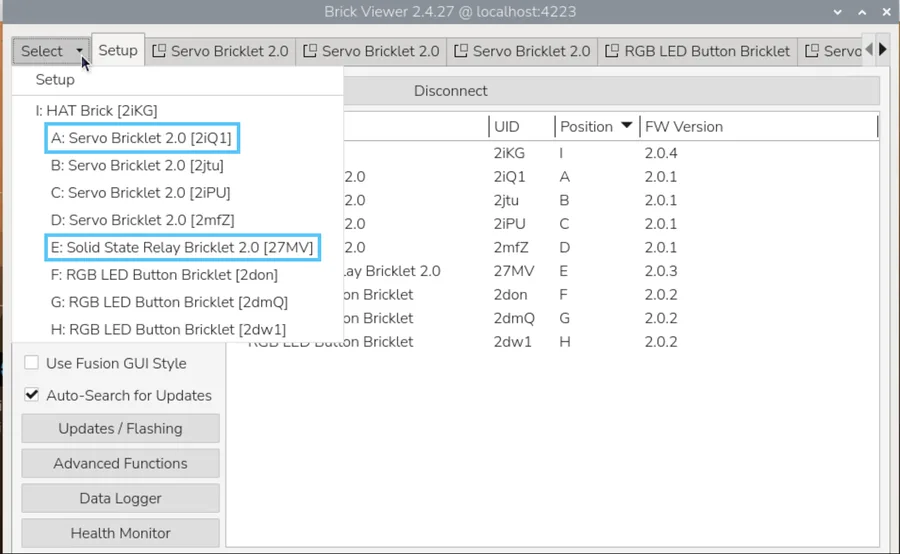Open Advanced Functions
Viewport: 900px width, 554px height.
(121, 463)
